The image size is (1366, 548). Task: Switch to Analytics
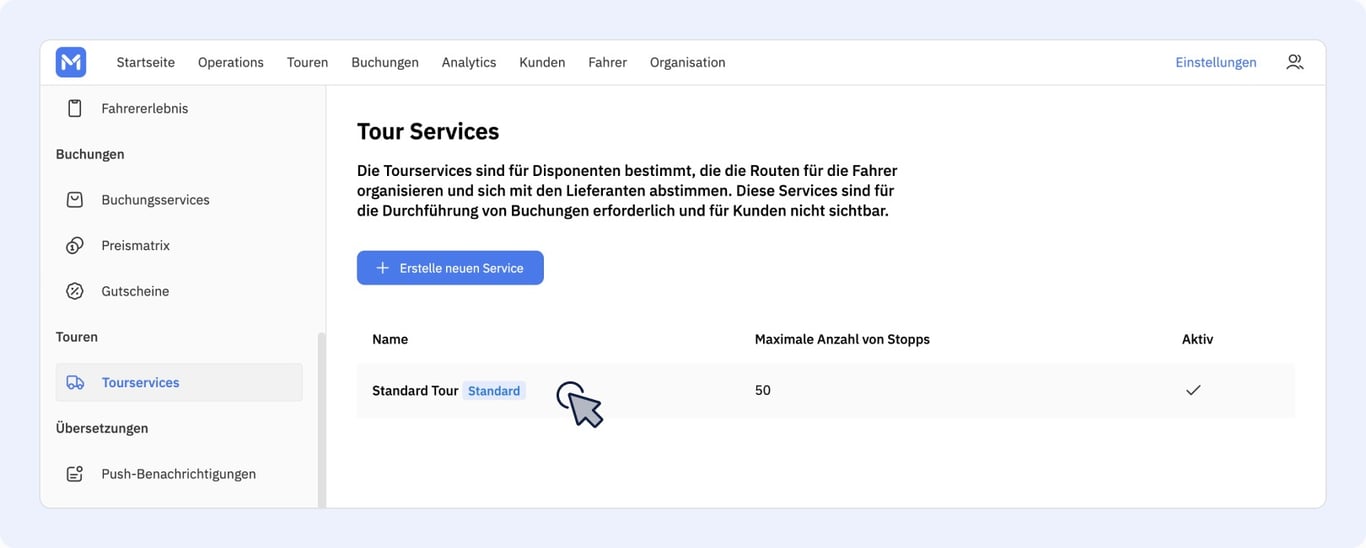click(469, 62)
